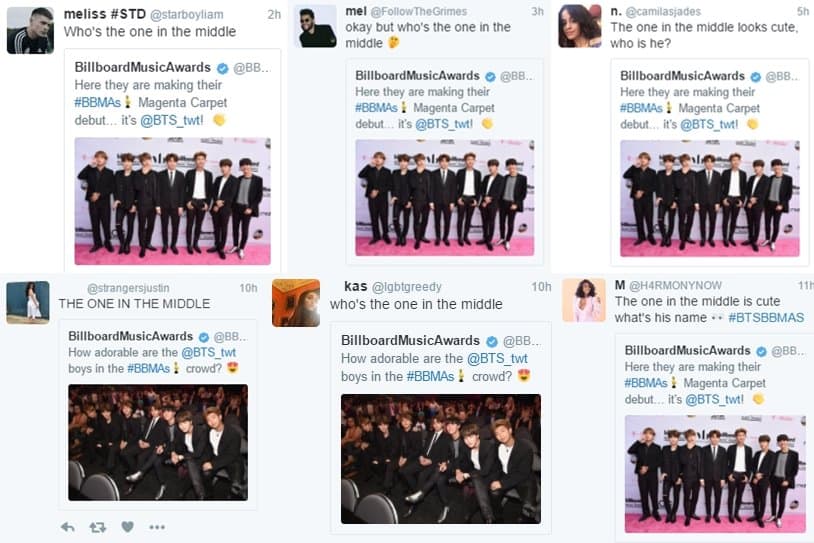Click the reply arrow icon under strangersjustin's tweet
The width and height of the screenshot is (814, 543).
(67, 527)
